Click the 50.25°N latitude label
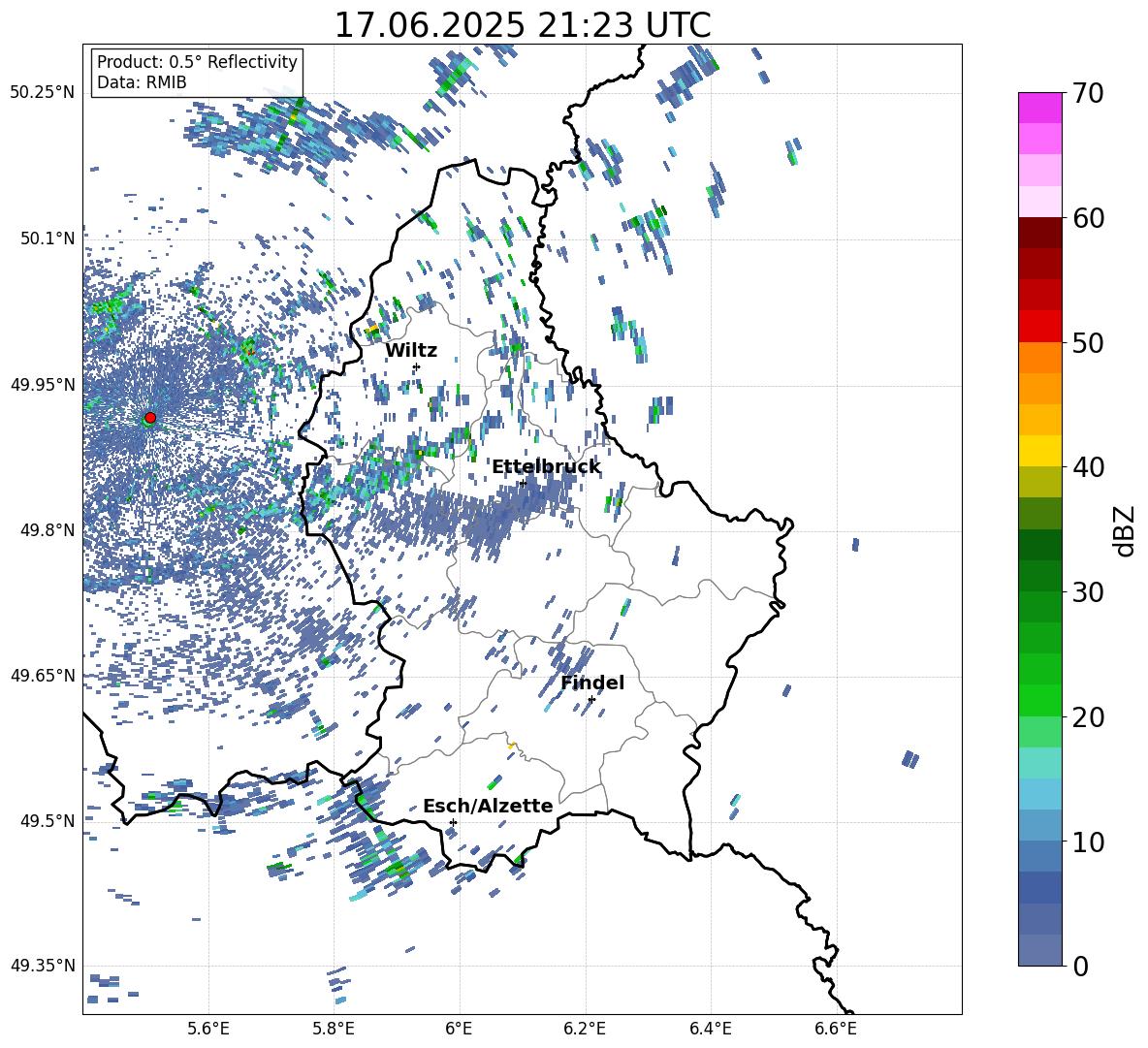This screenshot has width=1148, height=1048. pyautogui.click(x=43, y=93)
